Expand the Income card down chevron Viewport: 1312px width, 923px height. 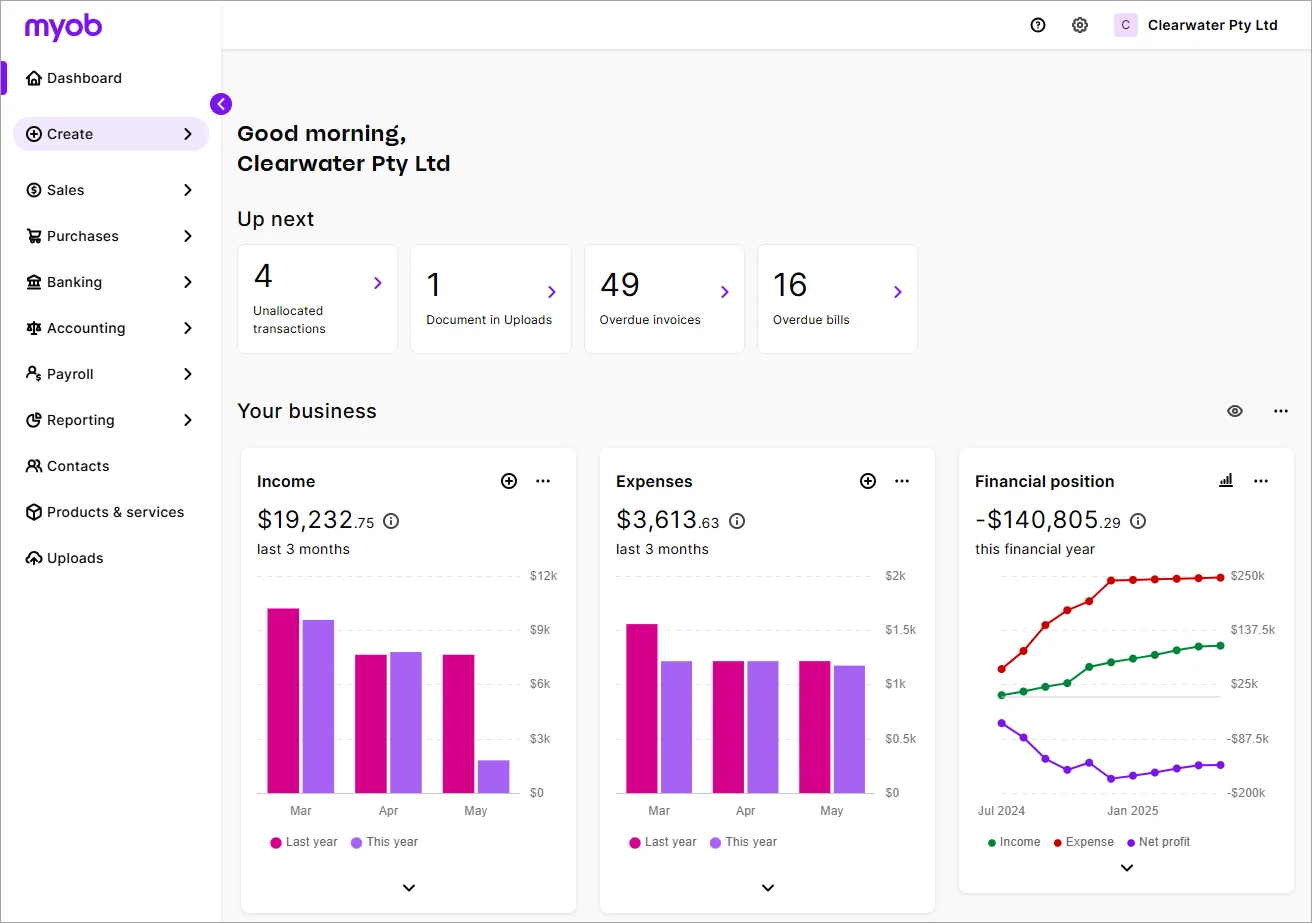(x=408, y=888)
